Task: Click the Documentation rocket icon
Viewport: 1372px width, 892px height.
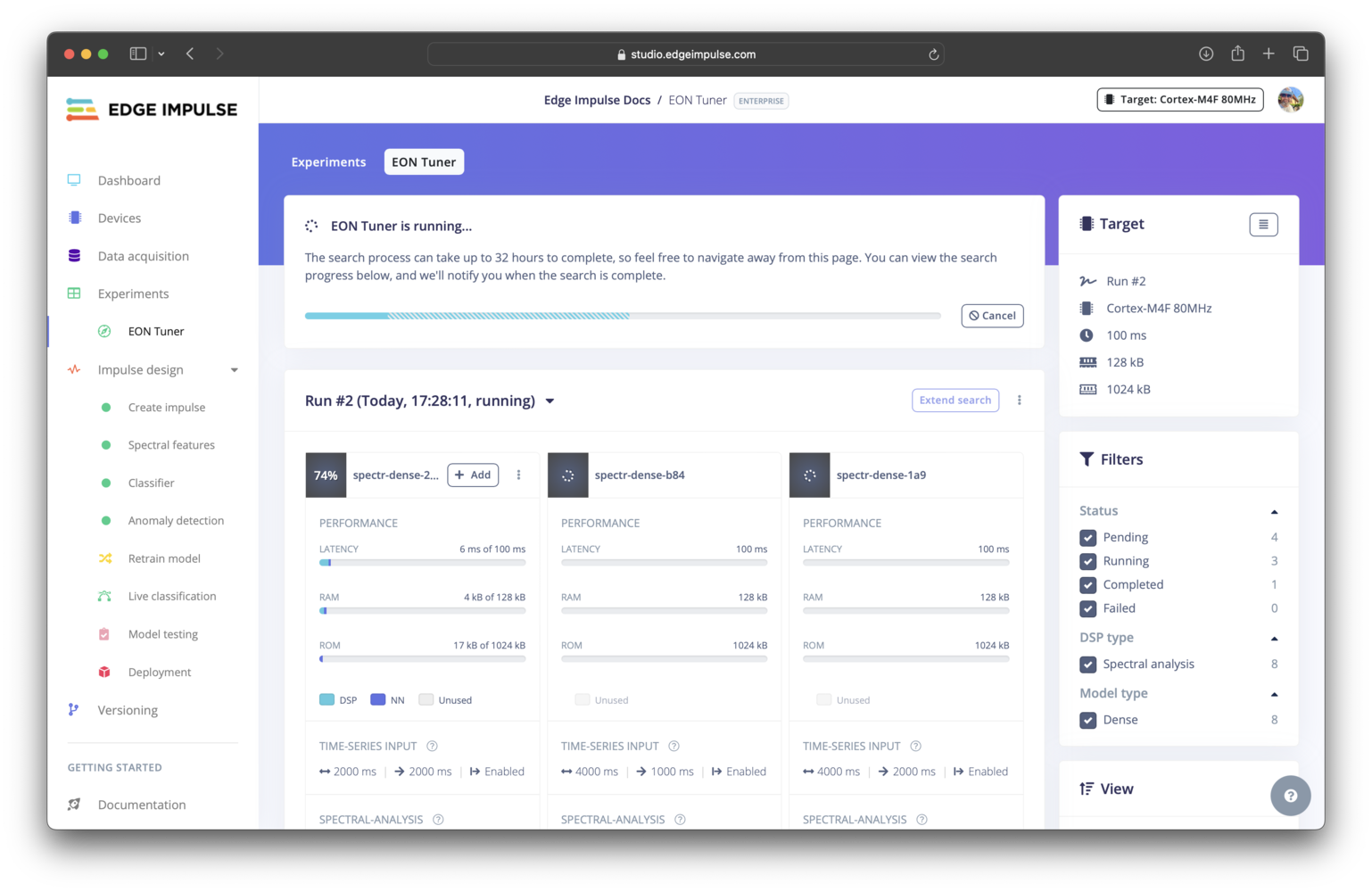Action: 74,805
